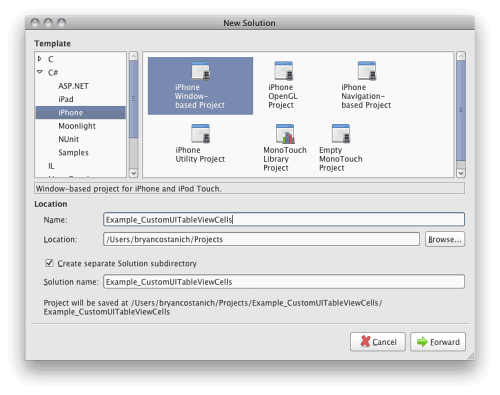Click up arrow of category list scrollbar

[133, 56]
